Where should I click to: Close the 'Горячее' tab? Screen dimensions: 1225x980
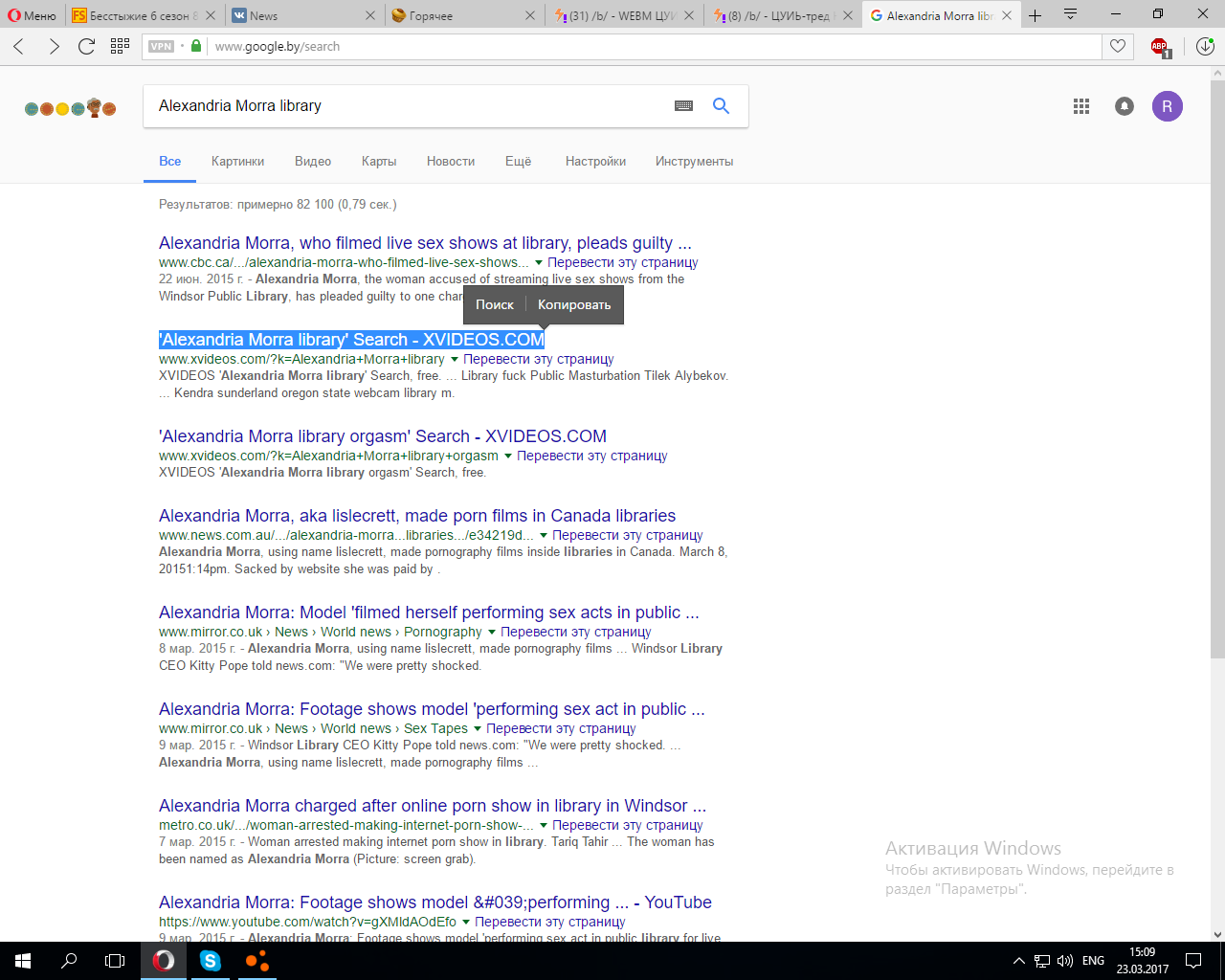tap(530, 15)
